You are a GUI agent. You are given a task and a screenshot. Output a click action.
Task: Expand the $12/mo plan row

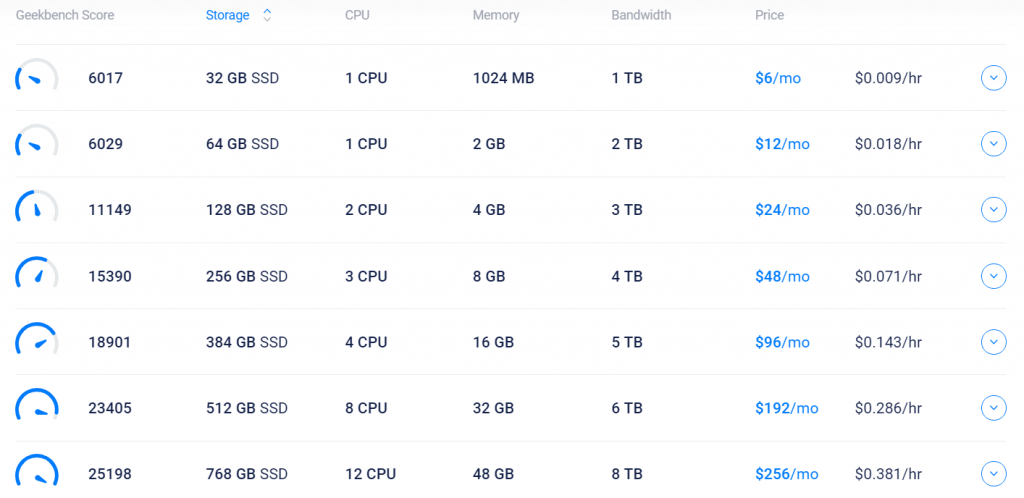tap(993, 144)
